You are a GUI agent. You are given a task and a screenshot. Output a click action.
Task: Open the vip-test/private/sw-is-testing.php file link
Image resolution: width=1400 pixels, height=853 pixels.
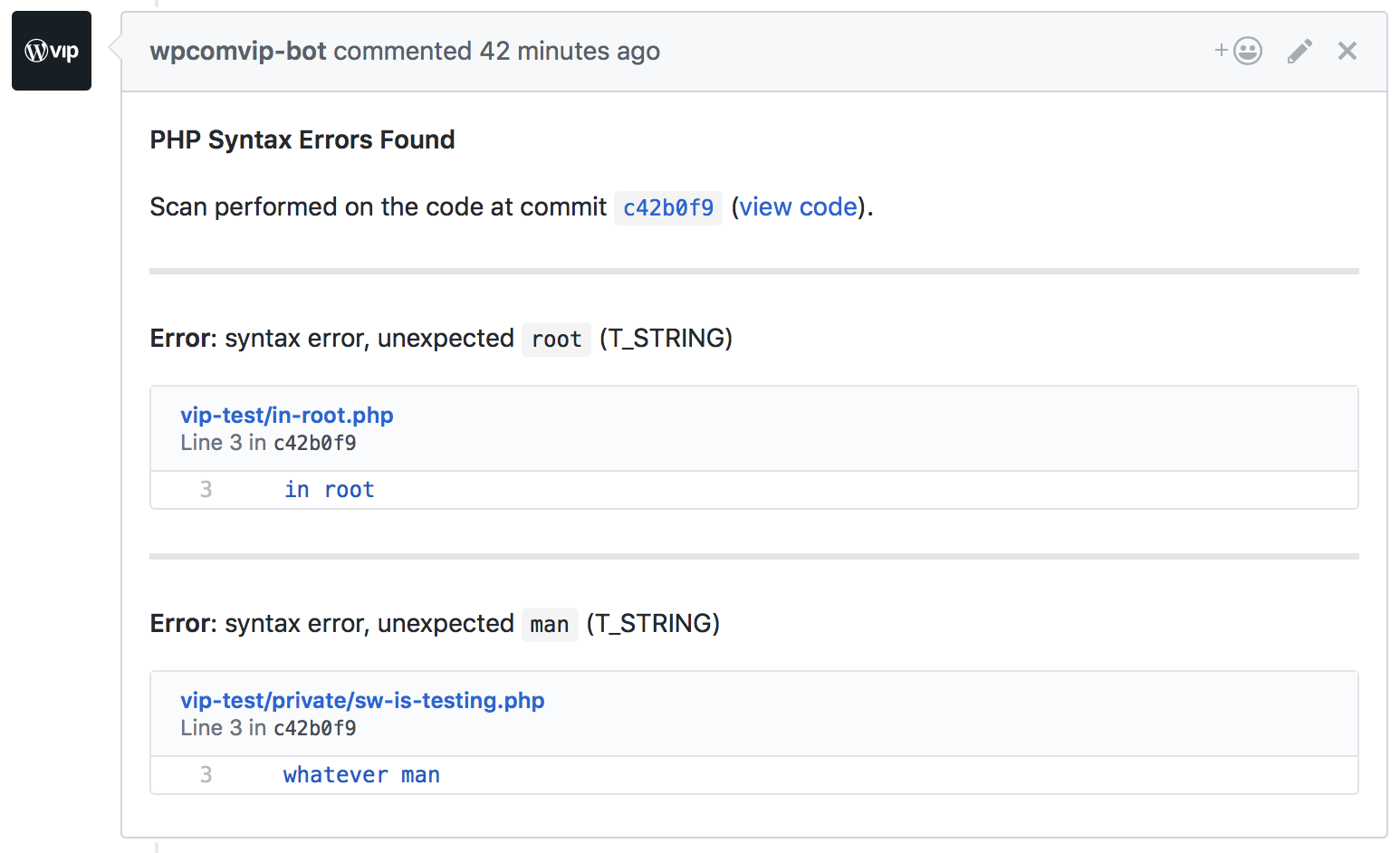pos(362,701)
